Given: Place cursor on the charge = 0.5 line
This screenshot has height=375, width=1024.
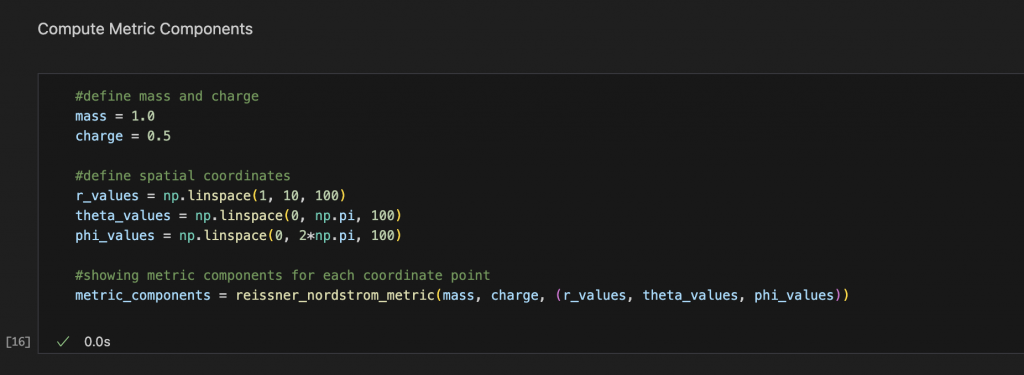Looking at the screenshot, I should click(123, 137).
